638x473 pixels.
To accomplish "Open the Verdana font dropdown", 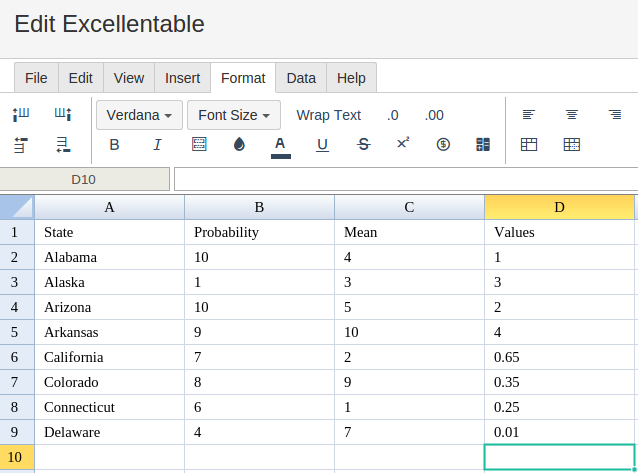I will pos(139,115).
